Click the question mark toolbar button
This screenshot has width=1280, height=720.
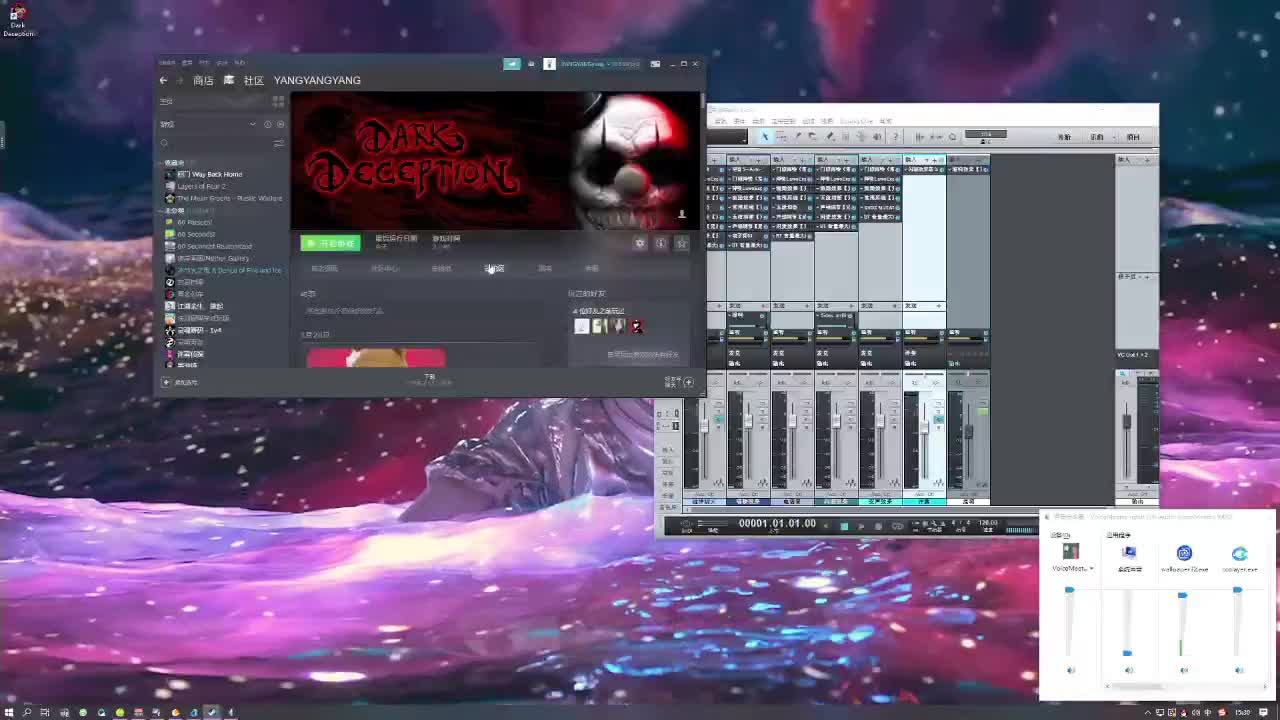click(895, 137)
